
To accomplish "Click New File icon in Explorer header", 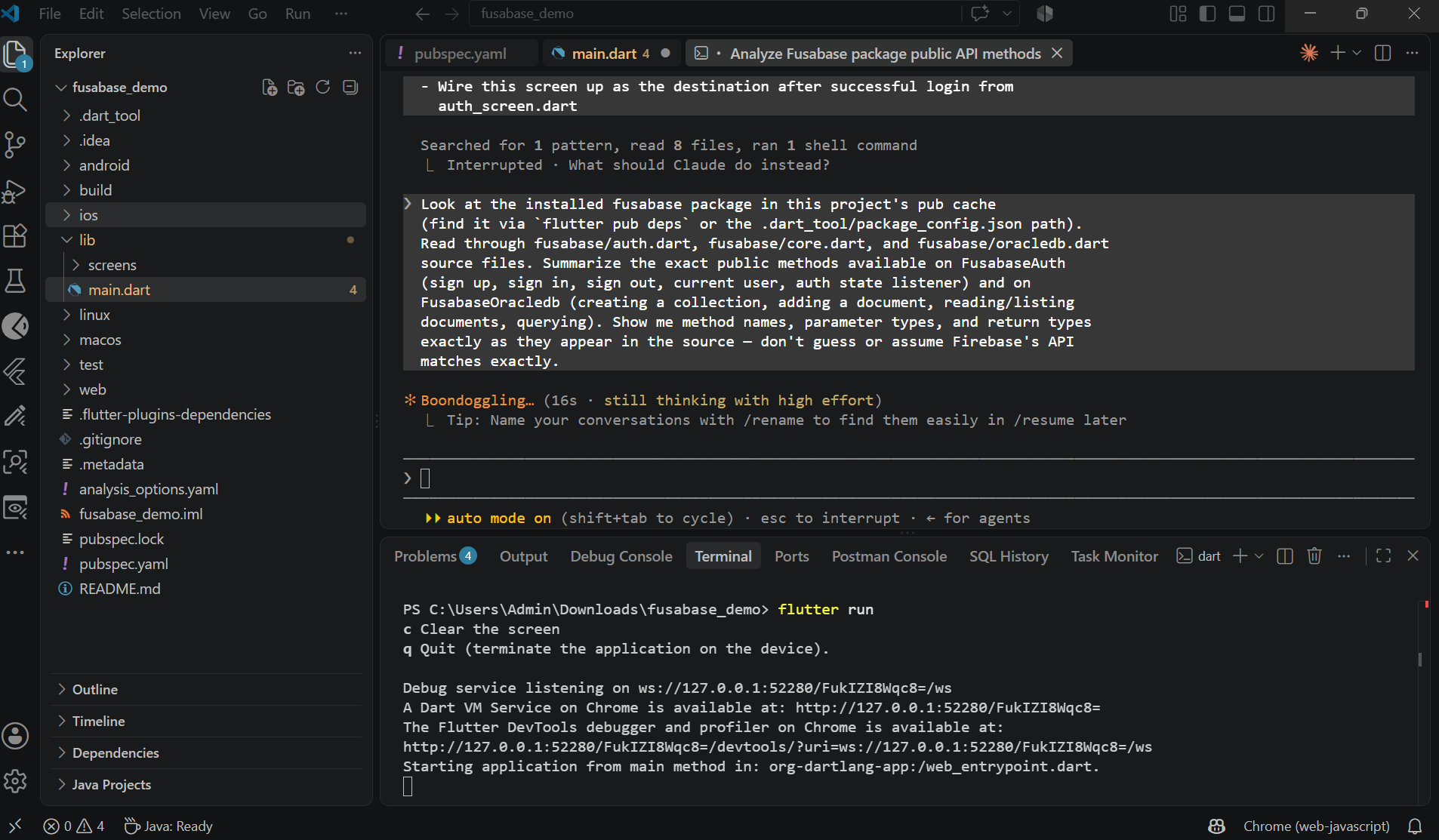I will tap(270, 88).
